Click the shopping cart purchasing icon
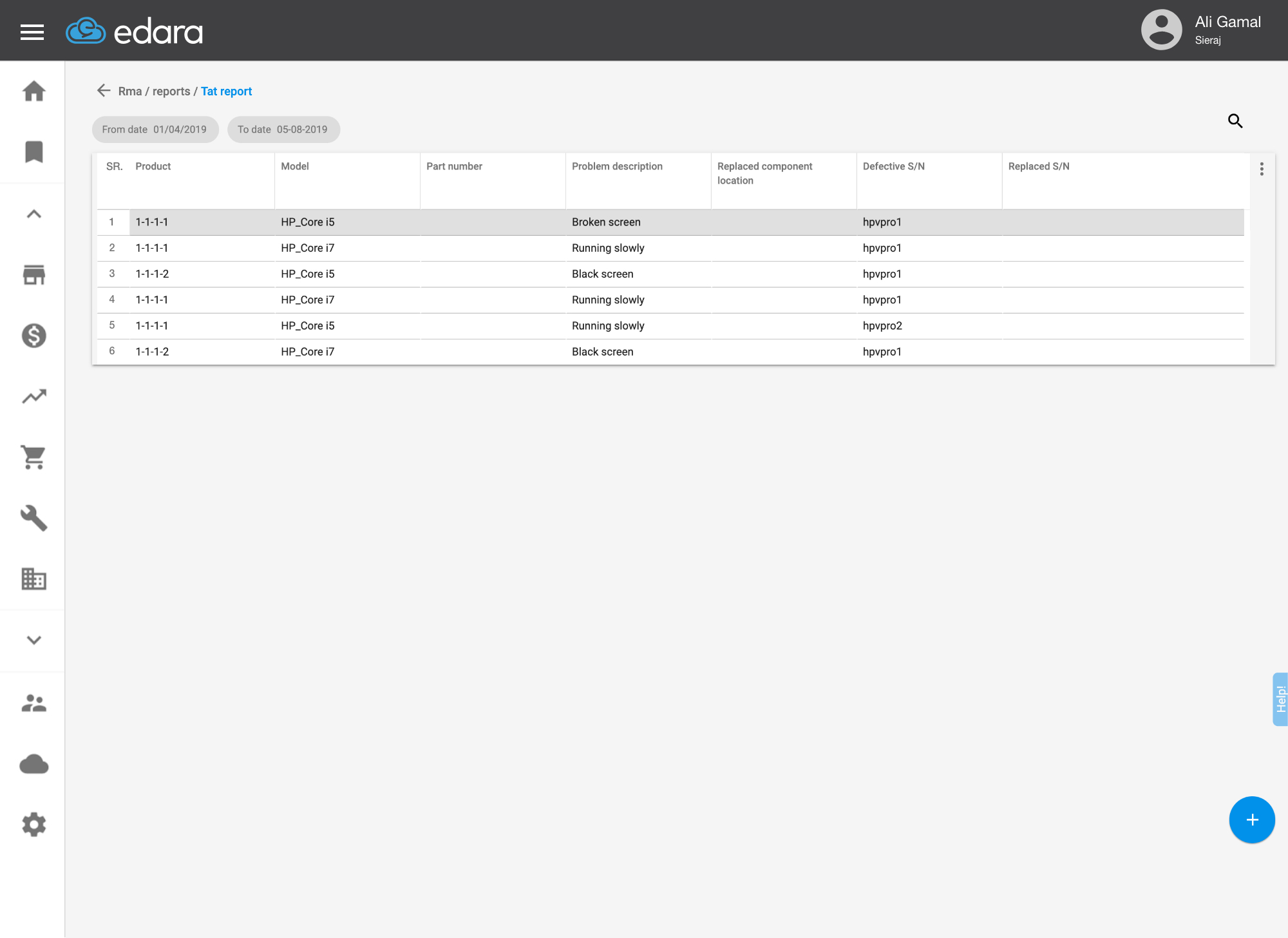Screen dimensions: 1288x938 click(33, 457)
